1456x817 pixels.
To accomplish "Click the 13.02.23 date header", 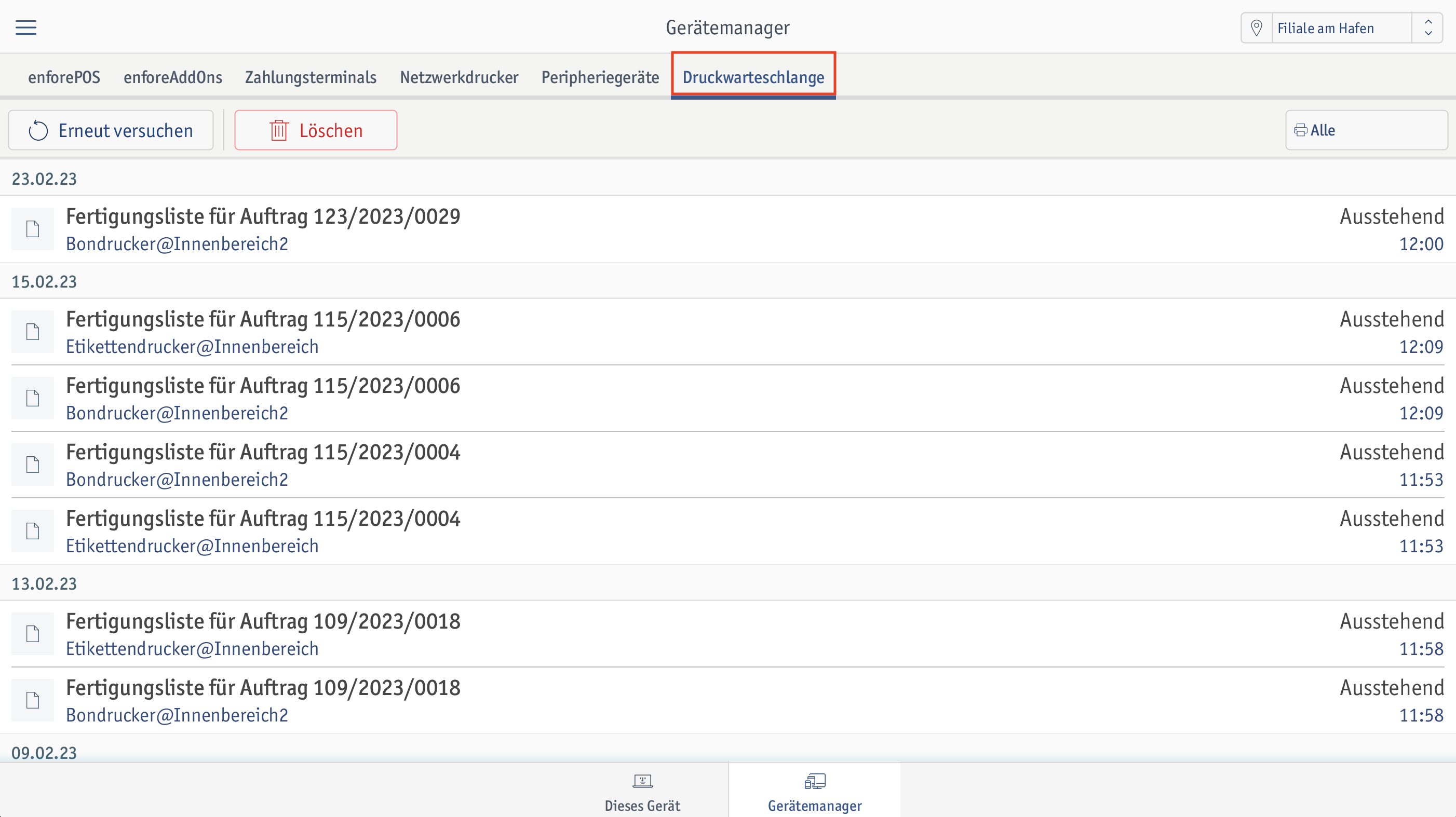I will click(44, 583).
